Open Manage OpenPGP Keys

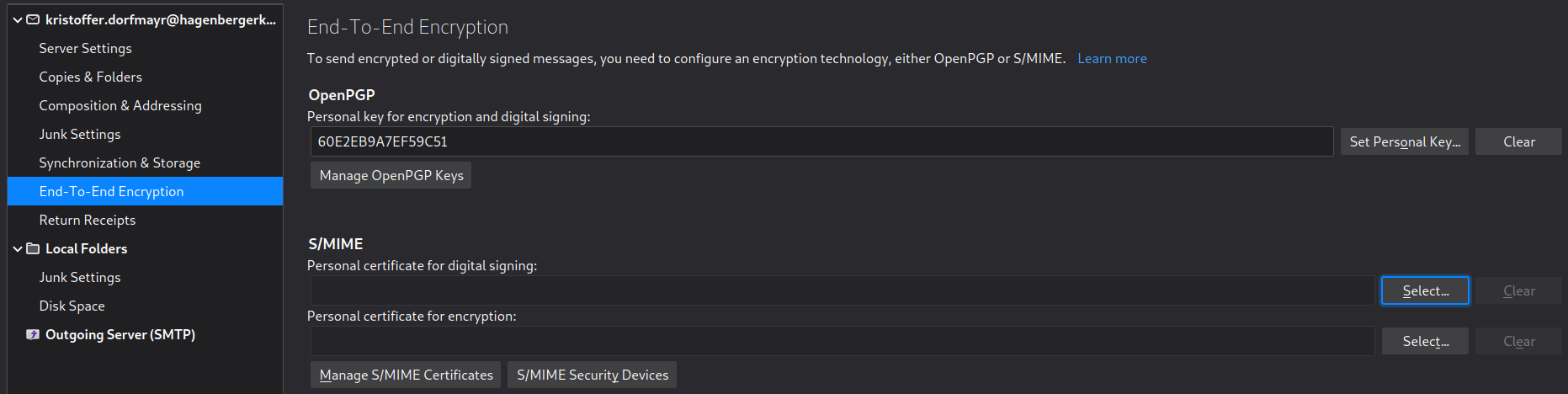391,175
